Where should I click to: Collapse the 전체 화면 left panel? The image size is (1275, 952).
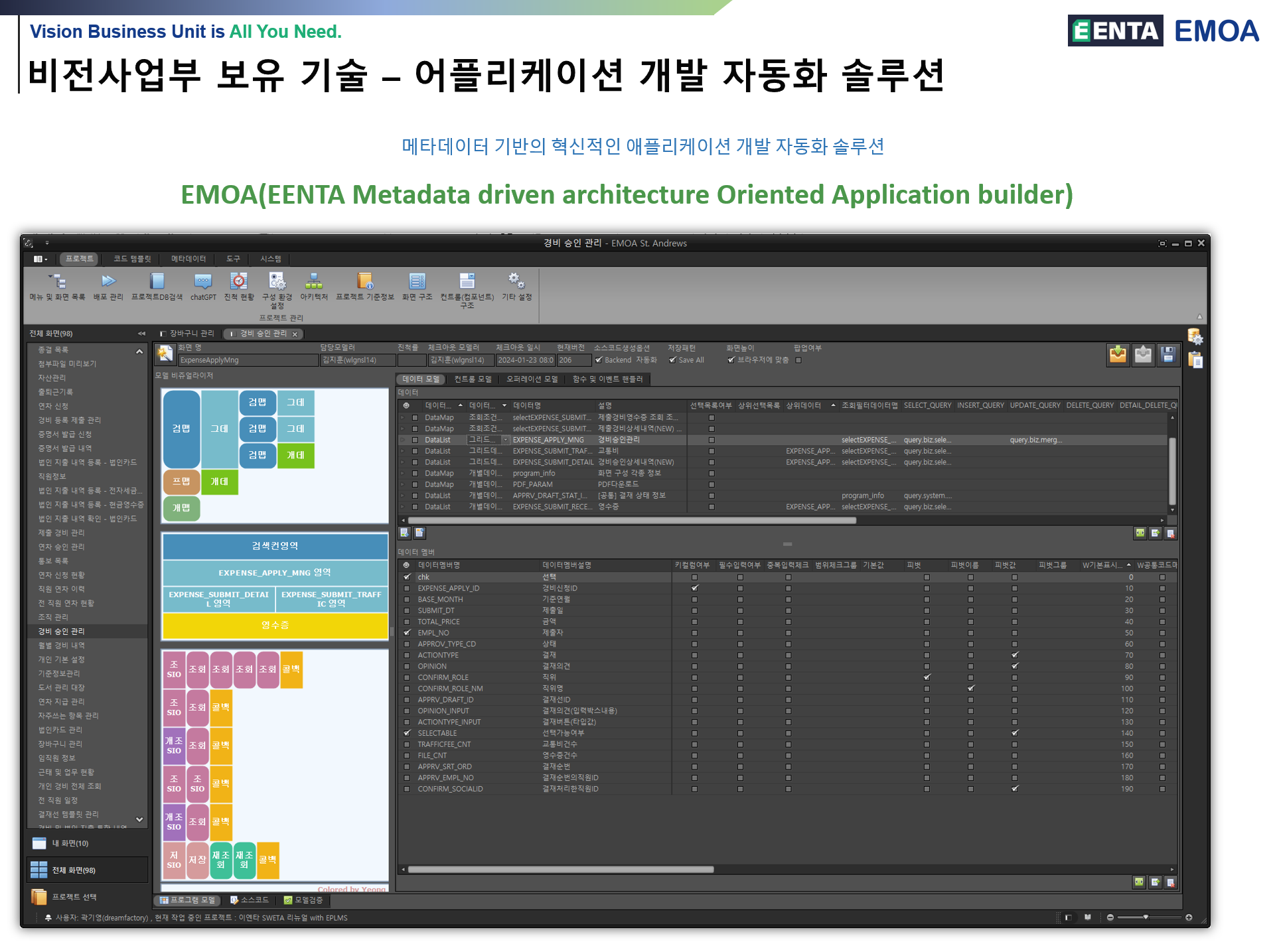pos(141,333)
